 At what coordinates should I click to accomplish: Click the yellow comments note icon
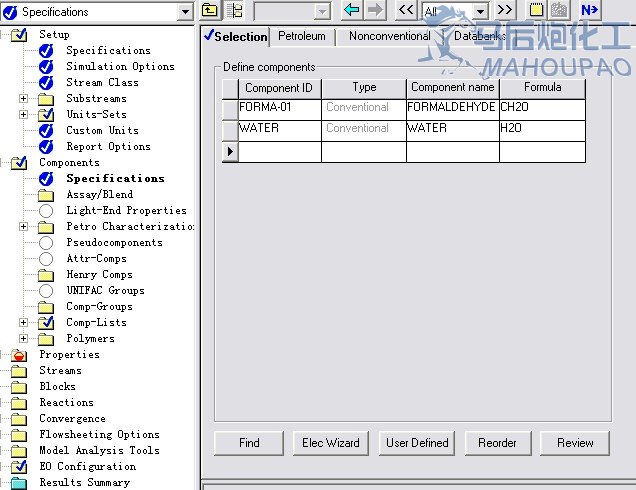tap(536, 11)
